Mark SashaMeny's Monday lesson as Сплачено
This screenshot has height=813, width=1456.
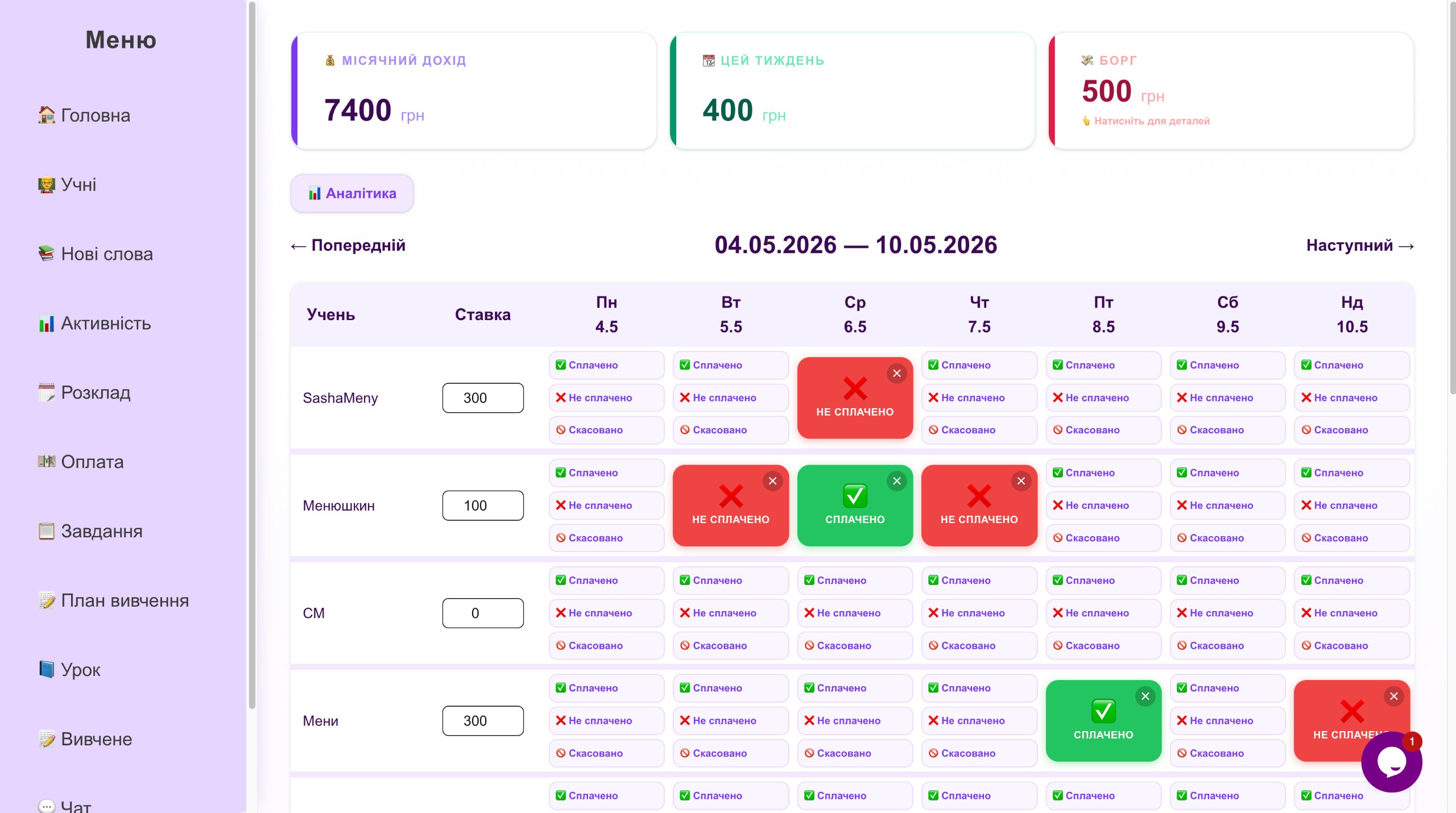coord(606,365)
